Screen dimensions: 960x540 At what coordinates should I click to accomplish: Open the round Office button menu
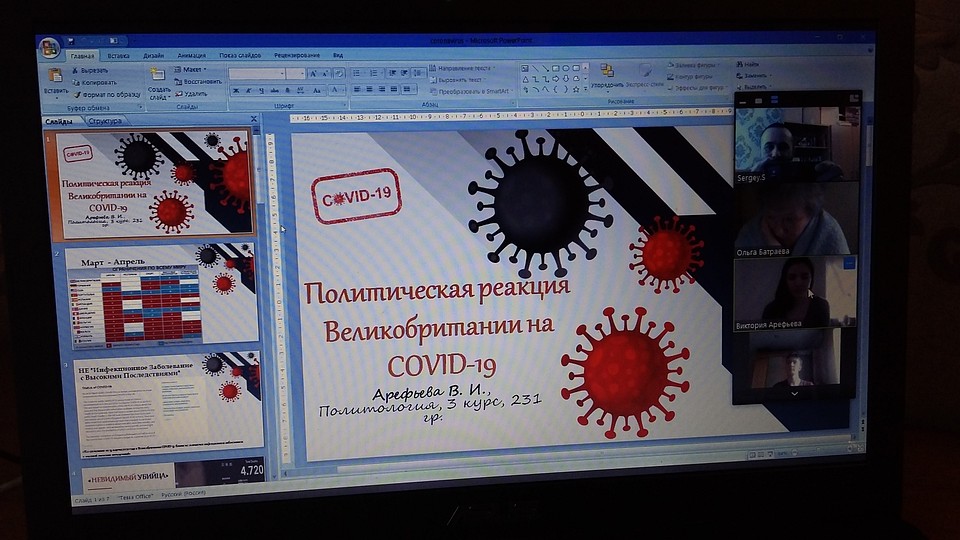[x=49, y=48]
